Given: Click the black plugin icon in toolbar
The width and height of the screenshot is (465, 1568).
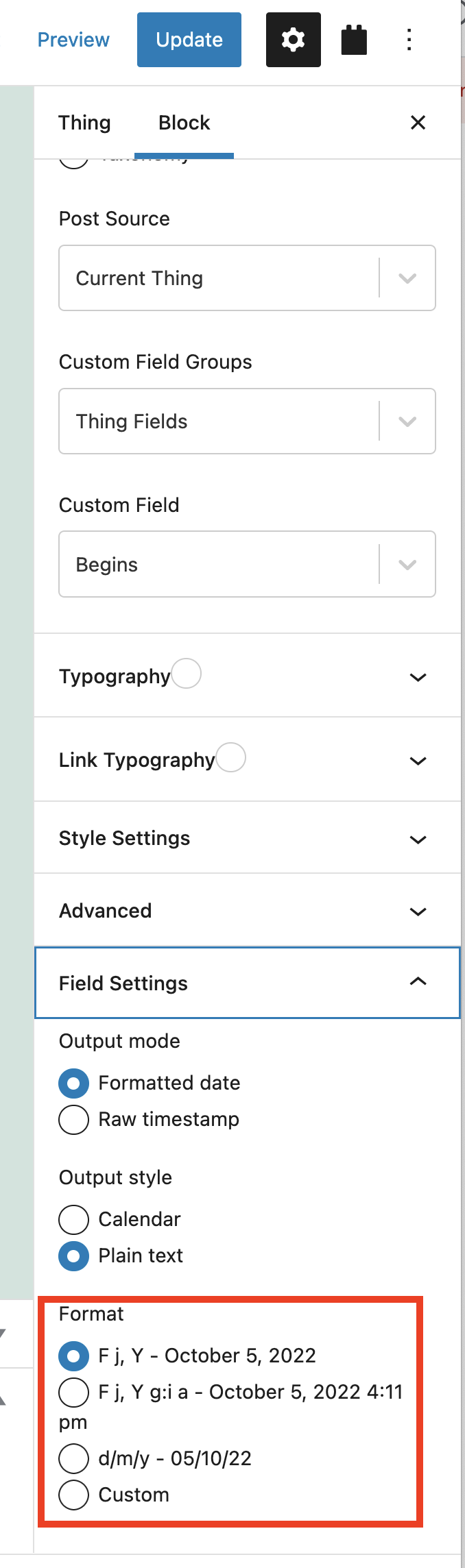Looking at the screenshot, I should [354, 40].
